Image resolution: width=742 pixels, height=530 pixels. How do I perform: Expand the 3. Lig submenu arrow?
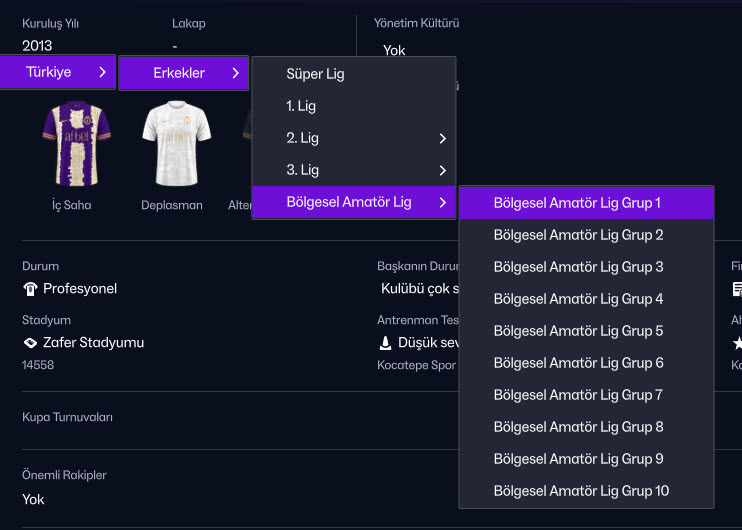pyautogui.click(x=442, y=170)
